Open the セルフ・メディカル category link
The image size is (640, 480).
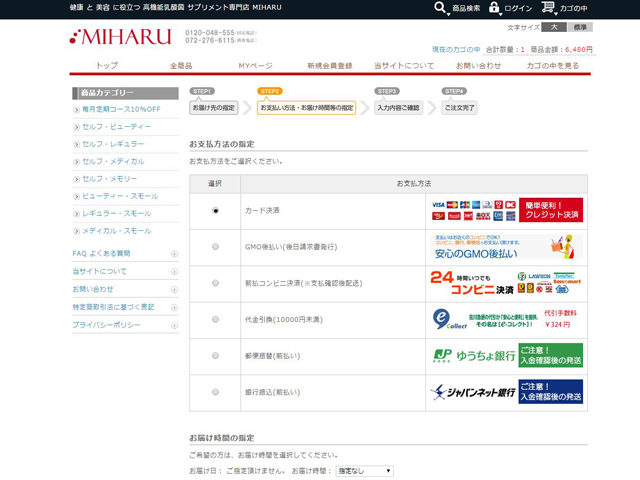113,162
